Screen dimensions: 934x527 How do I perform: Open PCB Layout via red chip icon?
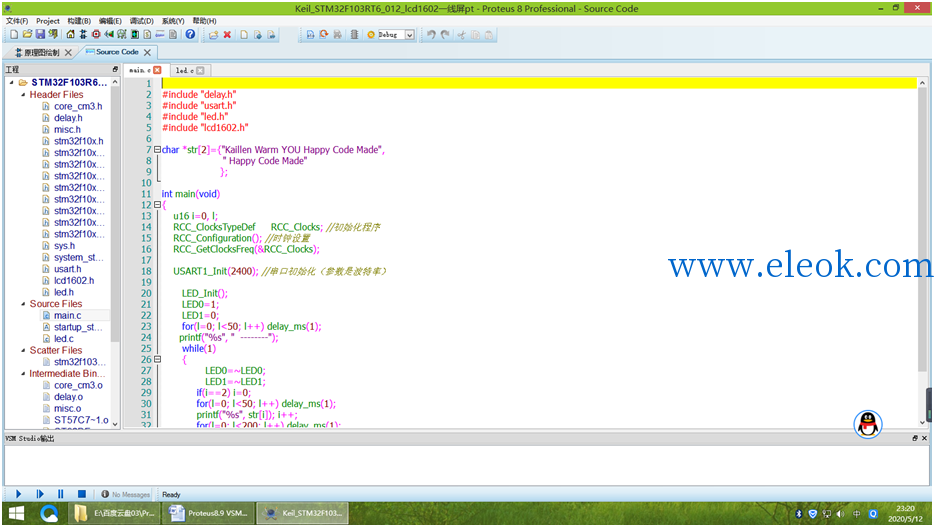96,35
